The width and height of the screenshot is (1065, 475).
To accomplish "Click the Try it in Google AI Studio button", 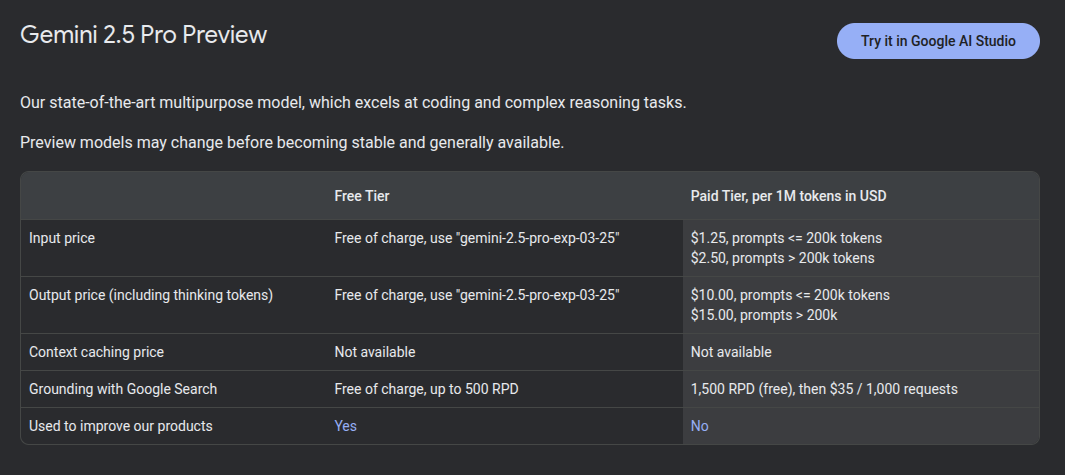I will point(937,41).
